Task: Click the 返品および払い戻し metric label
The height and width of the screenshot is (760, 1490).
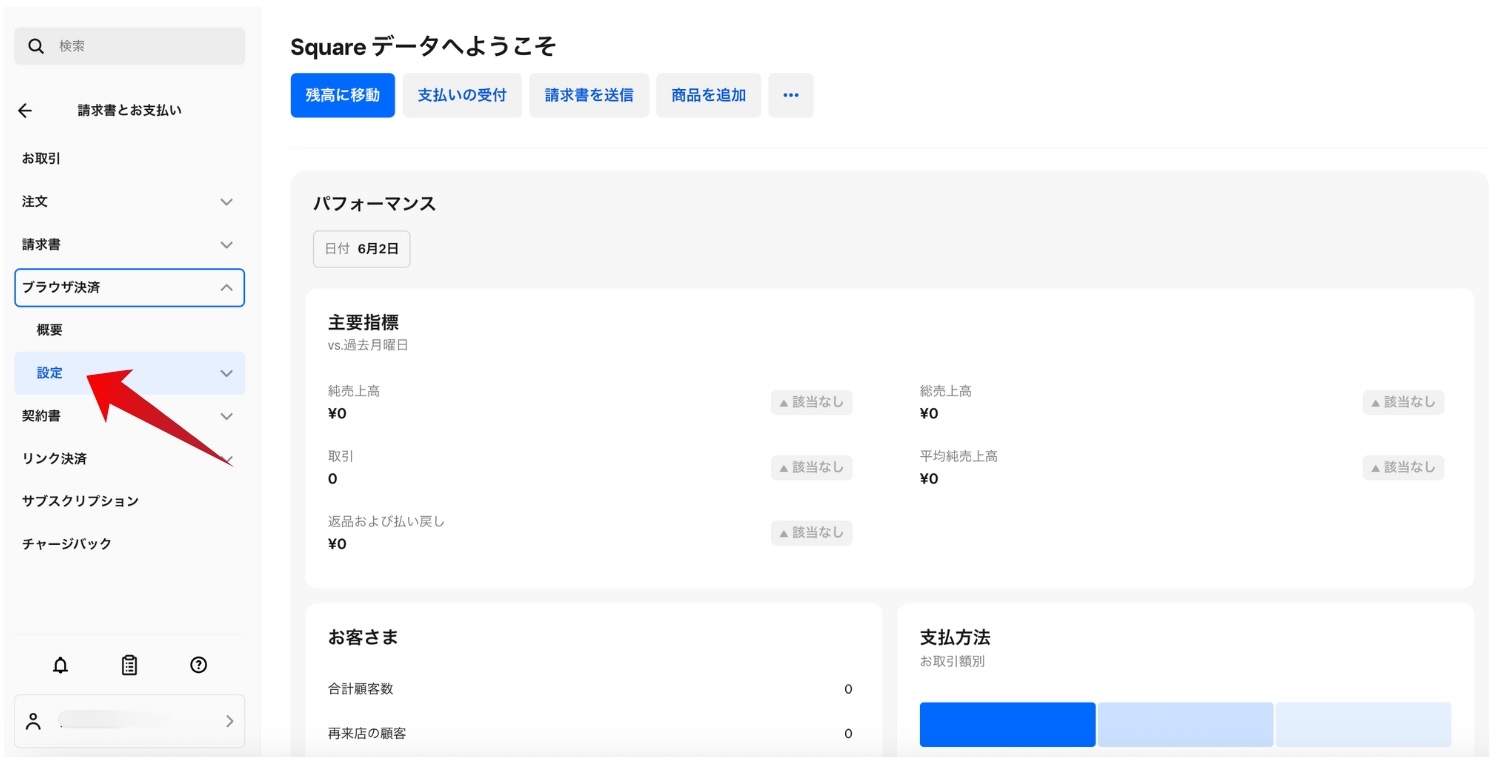Action: [386, 521]
